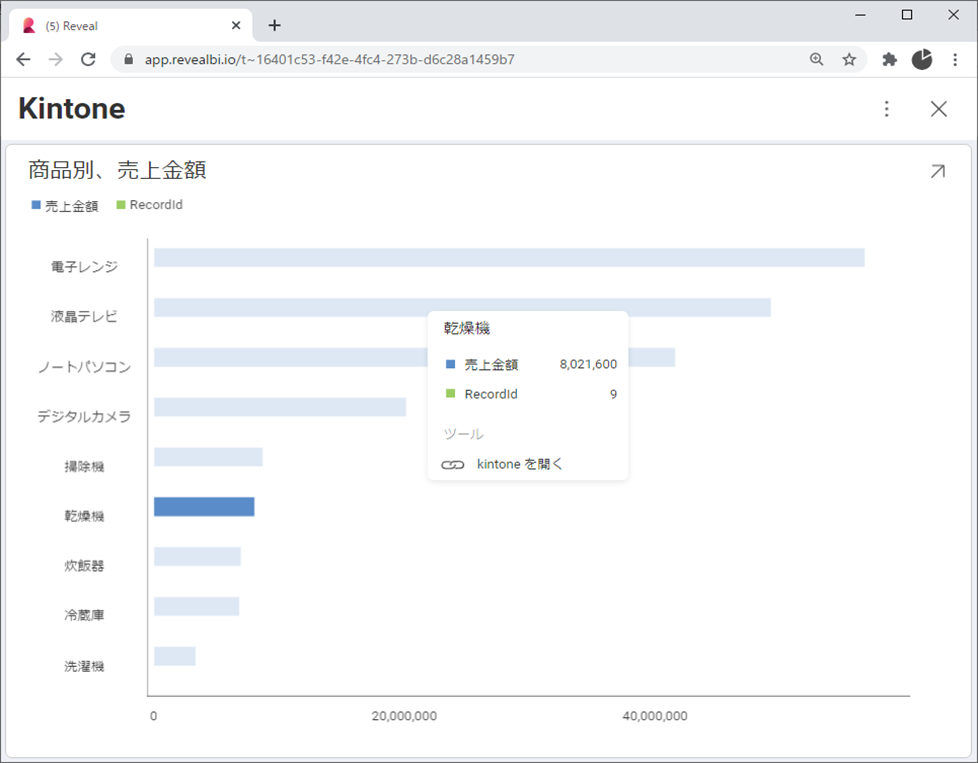Select the (5) Reveal tab

131,26
